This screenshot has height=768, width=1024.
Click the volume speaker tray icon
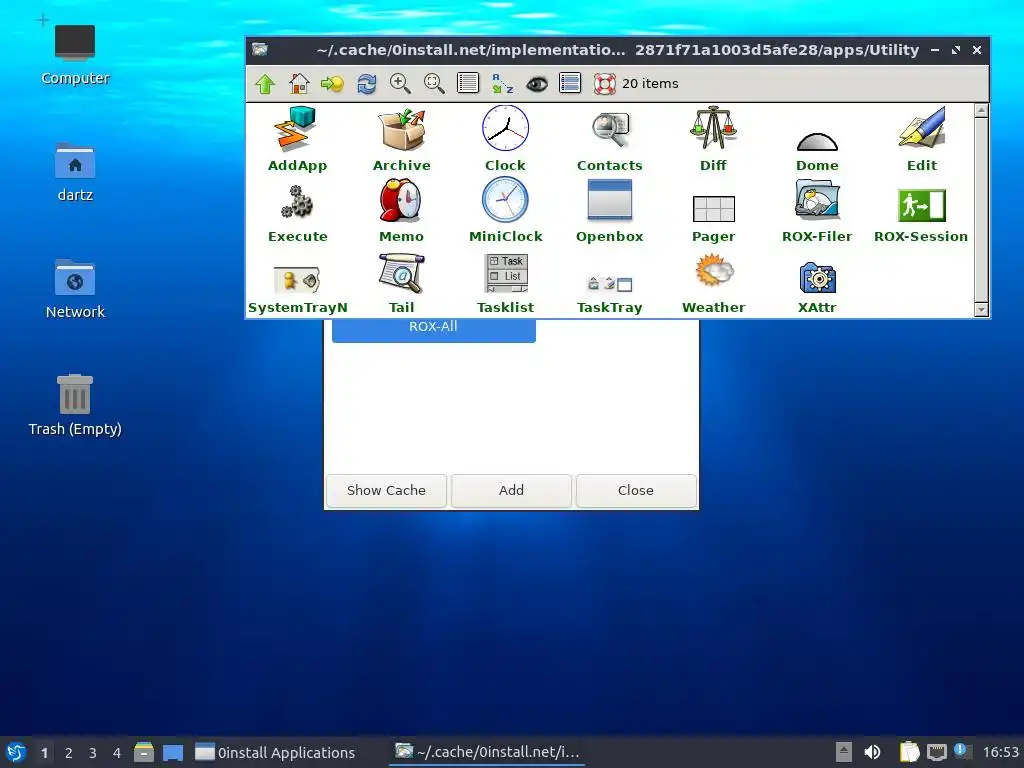coord(872,752)
